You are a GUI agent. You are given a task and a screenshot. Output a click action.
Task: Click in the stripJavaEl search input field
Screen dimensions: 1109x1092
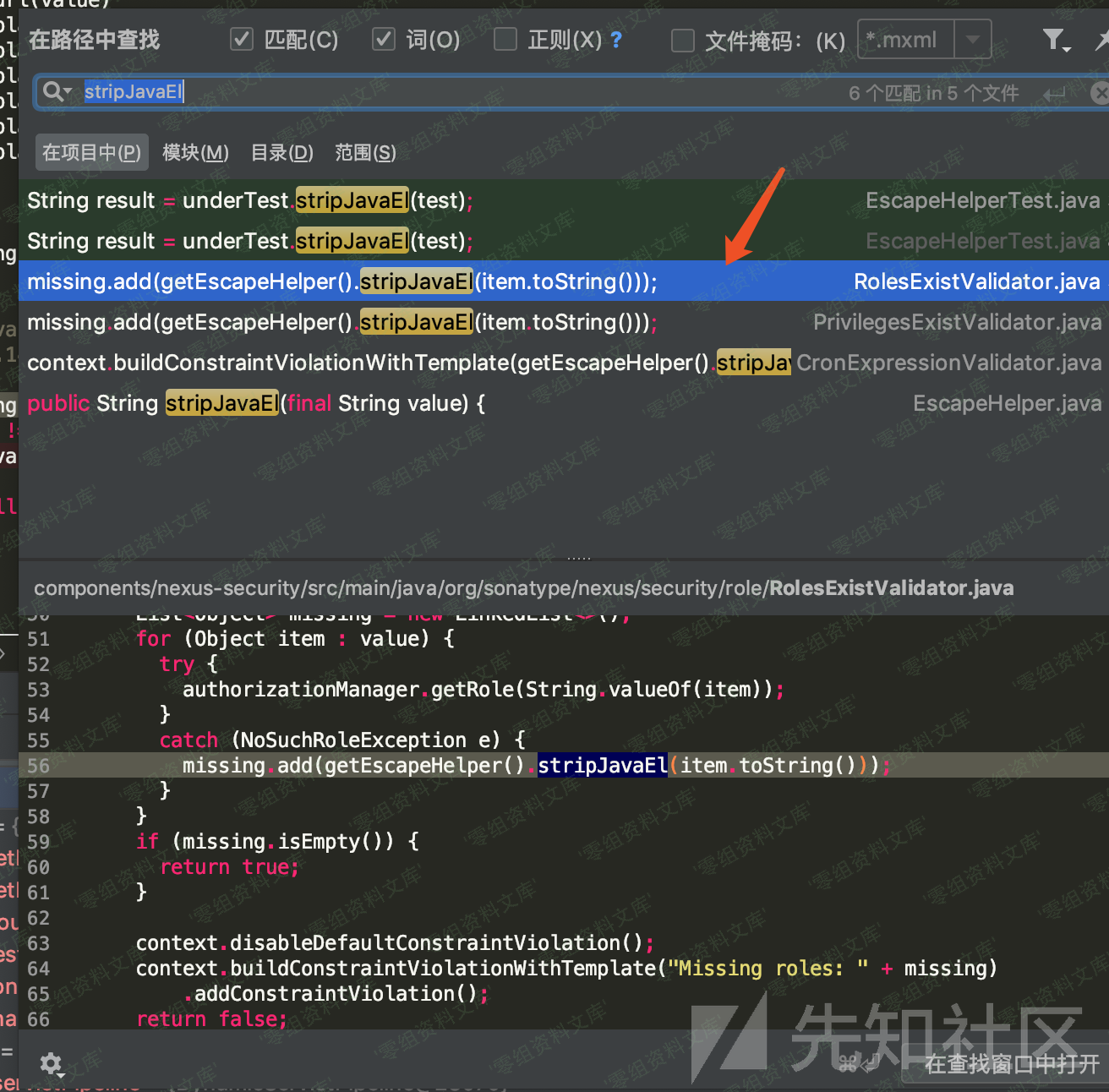click(x=507, y=92)
